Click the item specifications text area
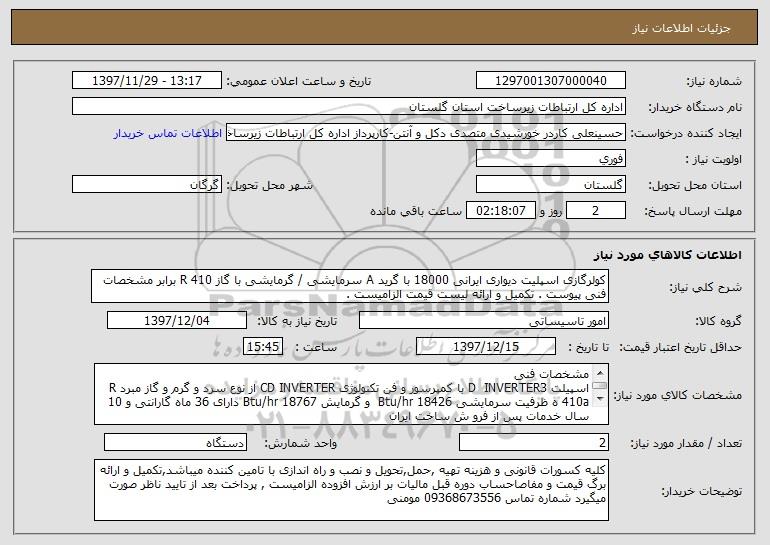 click(x=351, y=394)
